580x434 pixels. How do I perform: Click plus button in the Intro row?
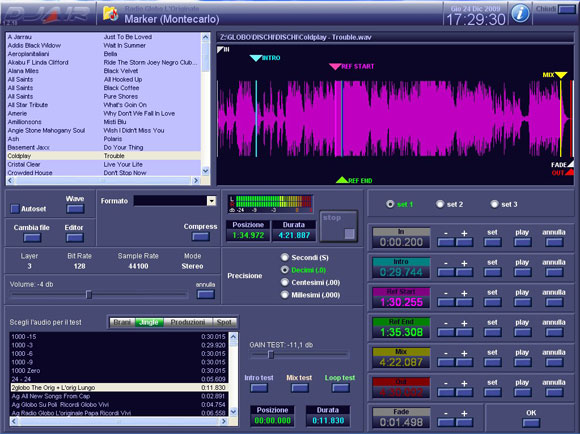tap(464, 273)
